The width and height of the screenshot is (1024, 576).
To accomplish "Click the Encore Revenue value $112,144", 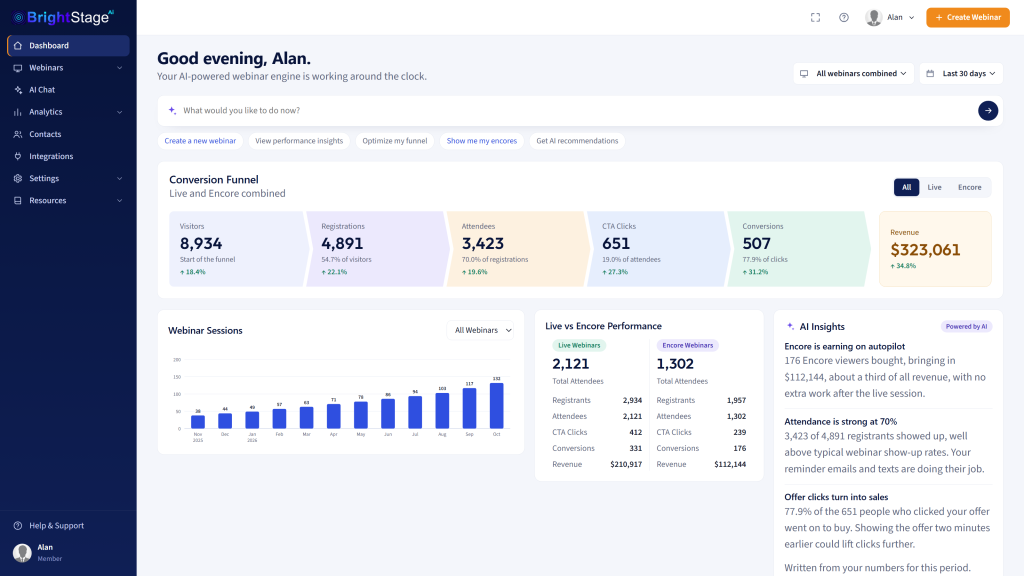I will [x=730, y=464].
